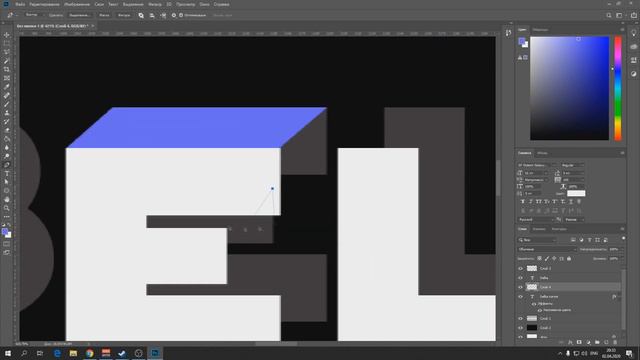Open the Файл menu
The height and width of the screenshot is (360, 640).
20,4
